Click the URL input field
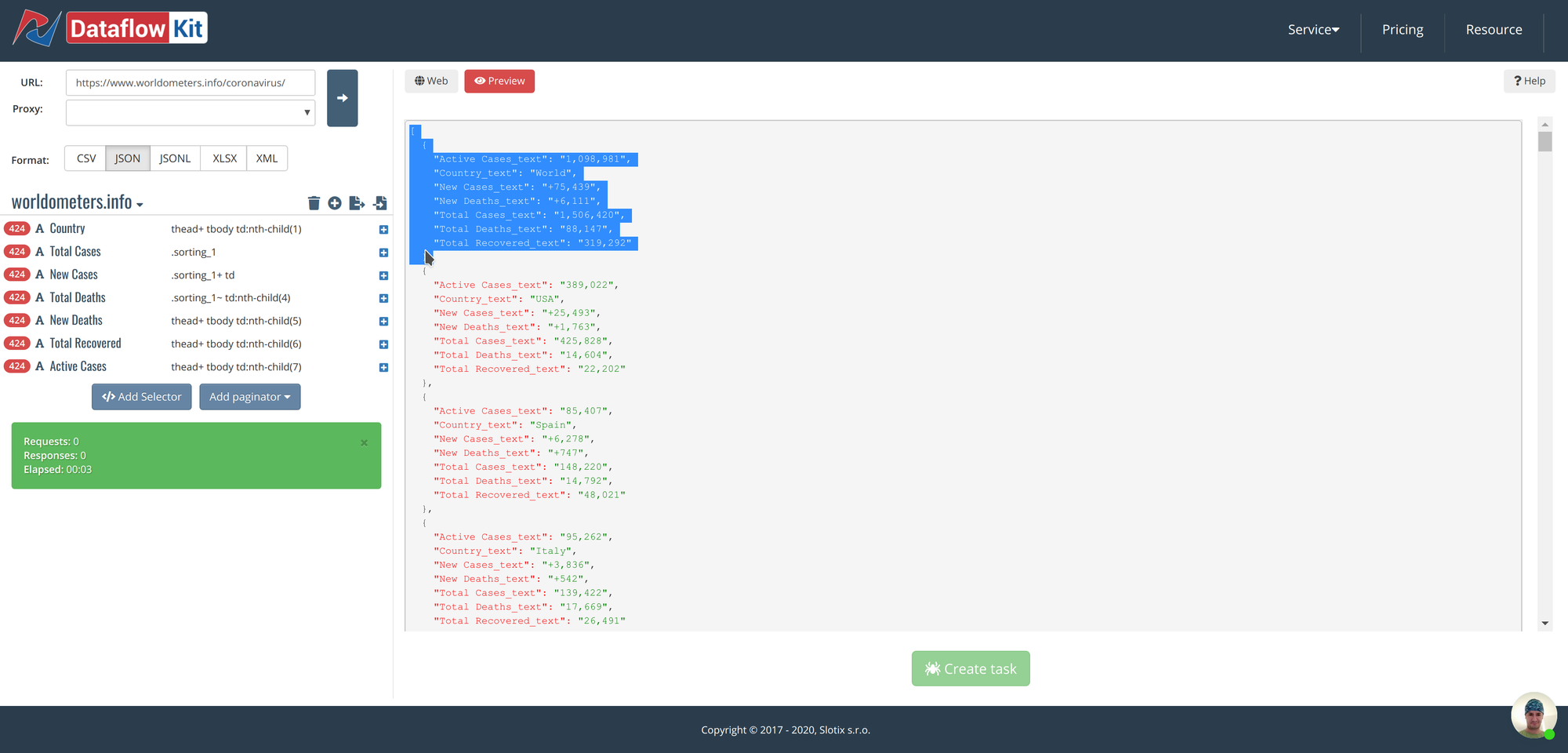This screenshot has width=1568, height=753. coord(191,82)
